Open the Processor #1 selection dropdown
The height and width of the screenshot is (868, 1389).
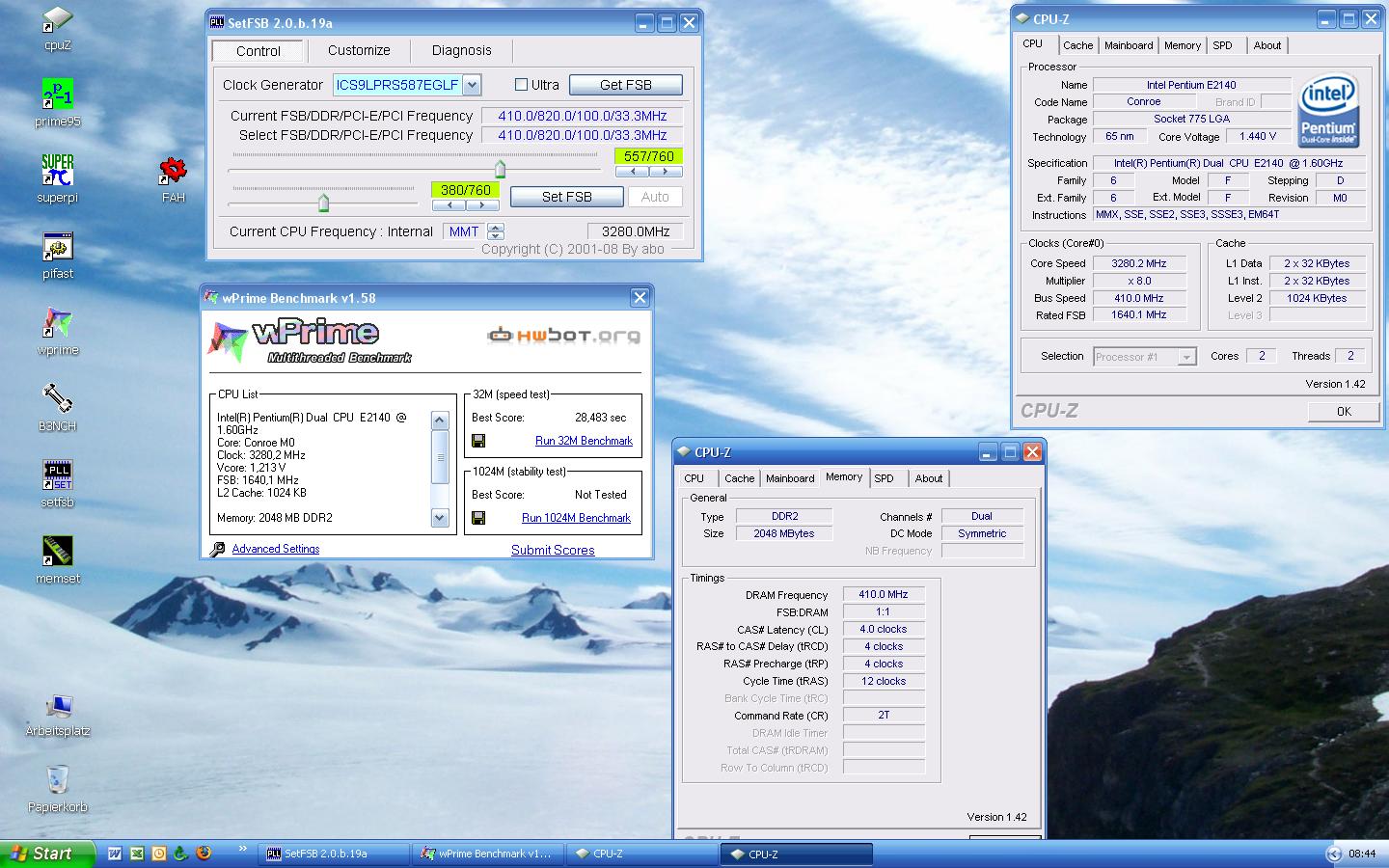pyautogui.click(x=1186, y=357)
